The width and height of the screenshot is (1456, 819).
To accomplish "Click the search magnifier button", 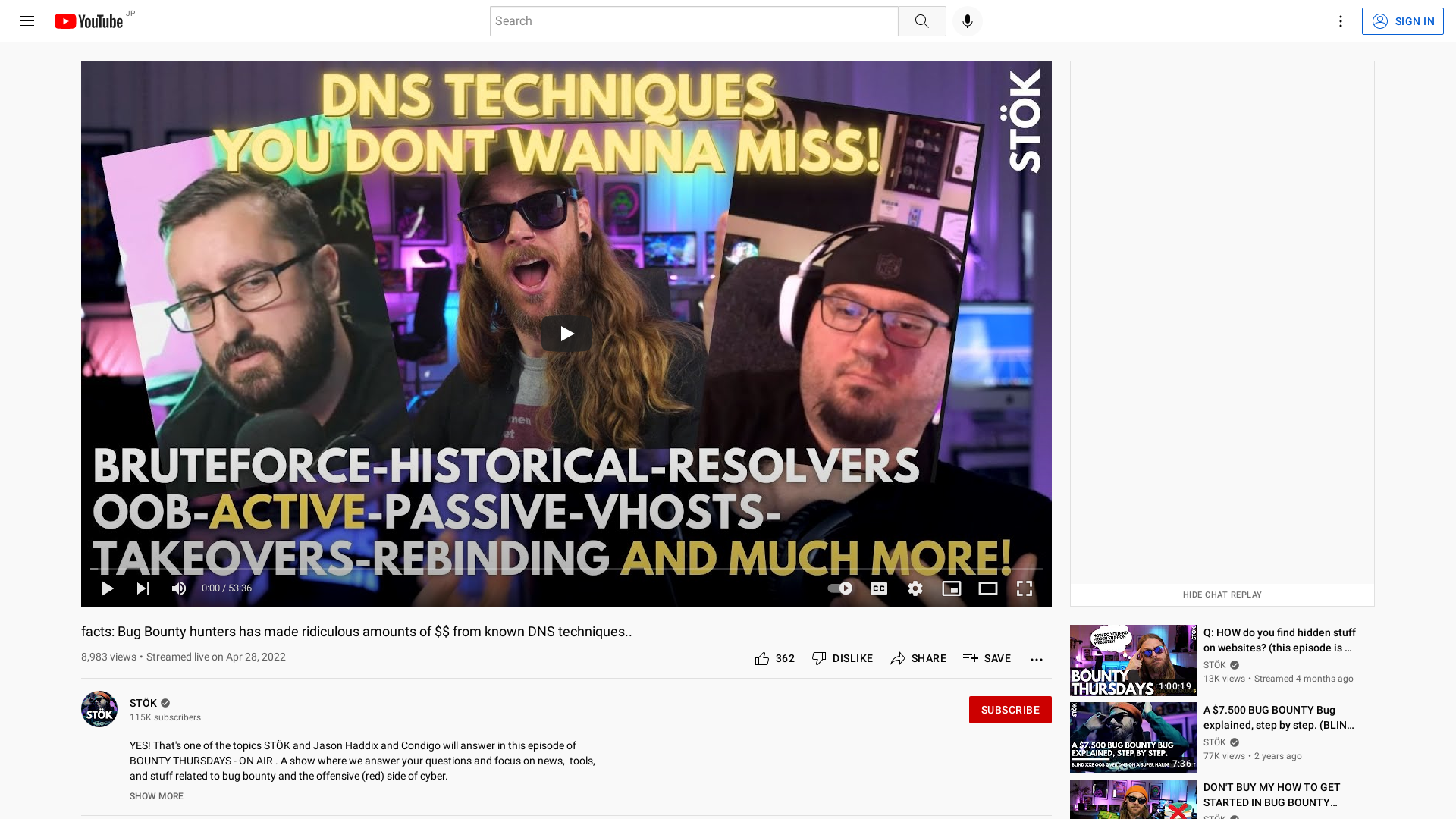I will 921,21.
